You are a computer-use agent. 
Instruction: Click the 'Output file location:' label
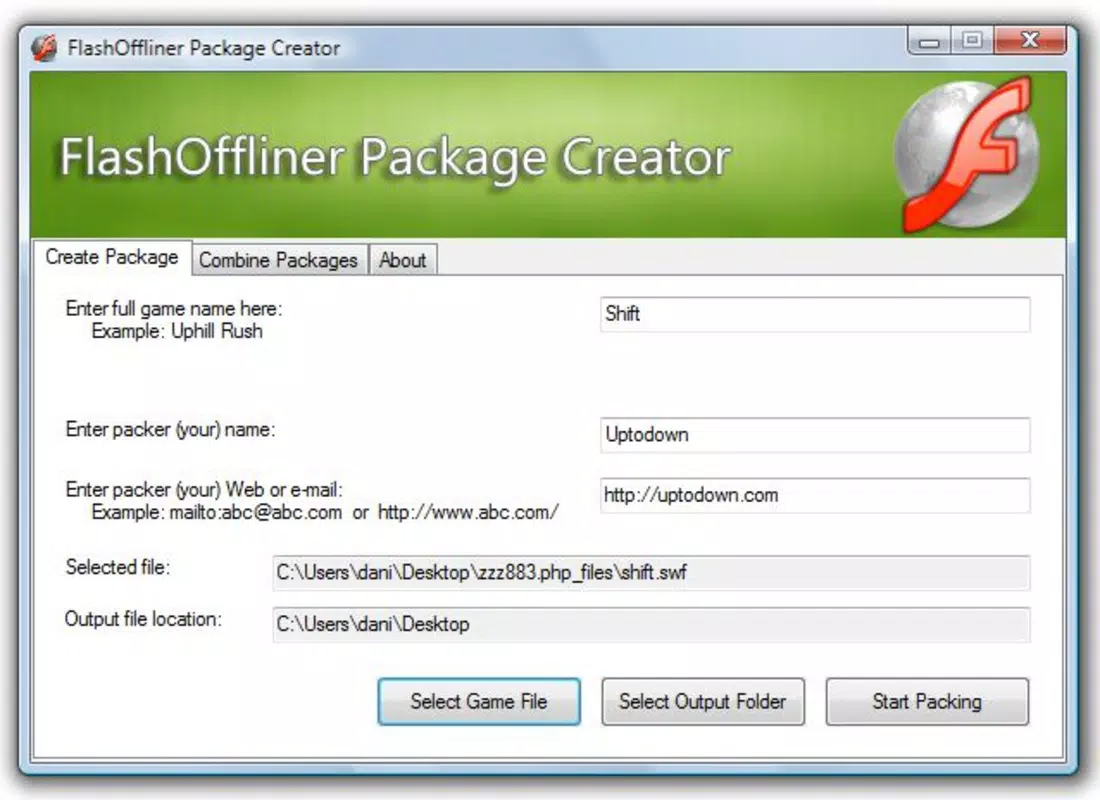[x=143, y=619]
